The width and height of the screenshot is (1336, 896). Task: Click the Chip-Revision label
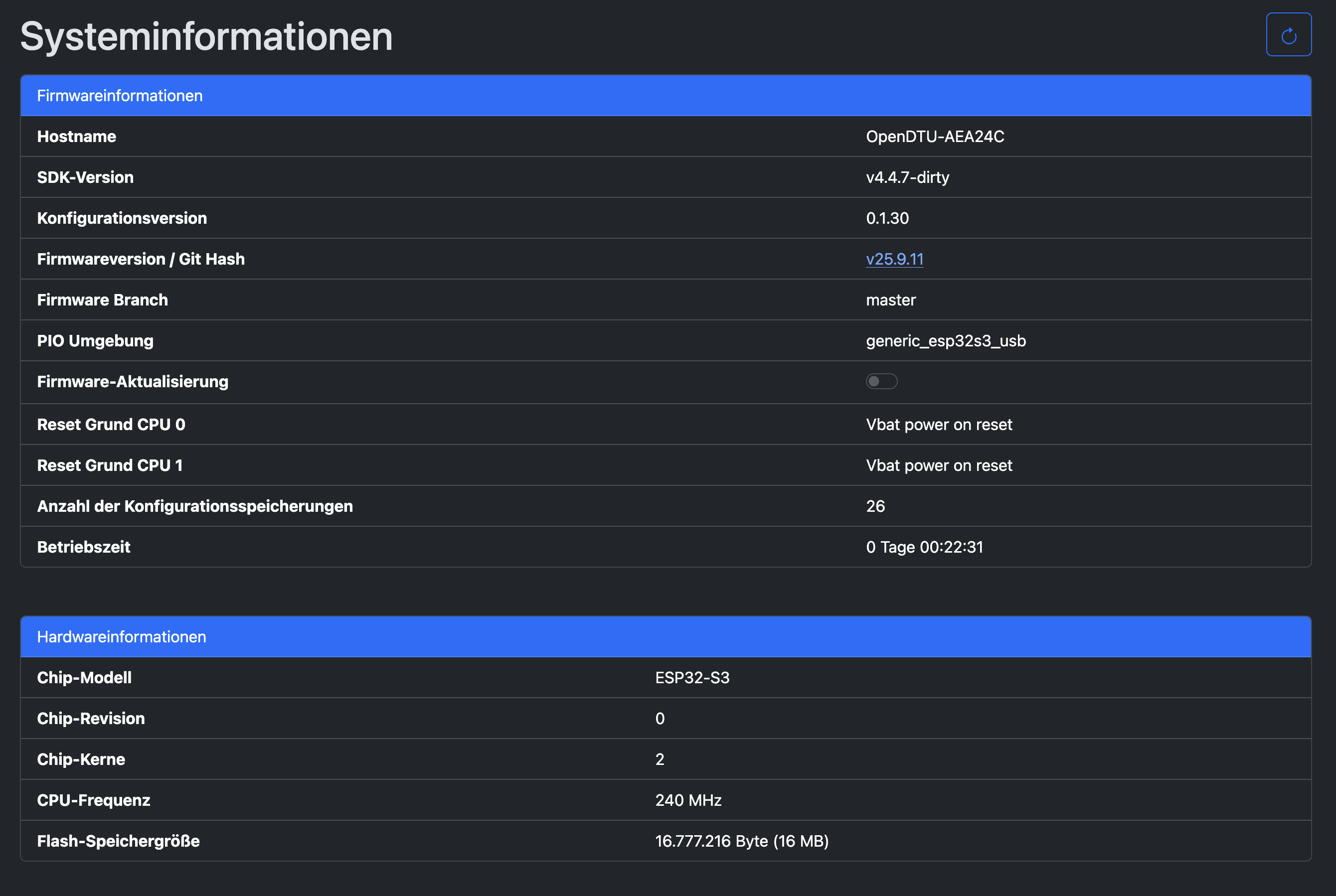(91, 718)
